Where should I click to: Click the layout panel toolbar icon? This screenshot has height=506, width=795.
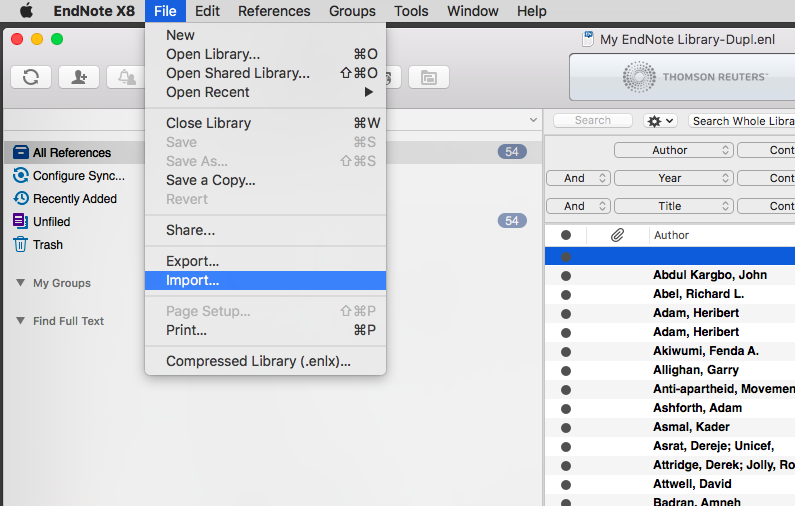tap(429, 77)
